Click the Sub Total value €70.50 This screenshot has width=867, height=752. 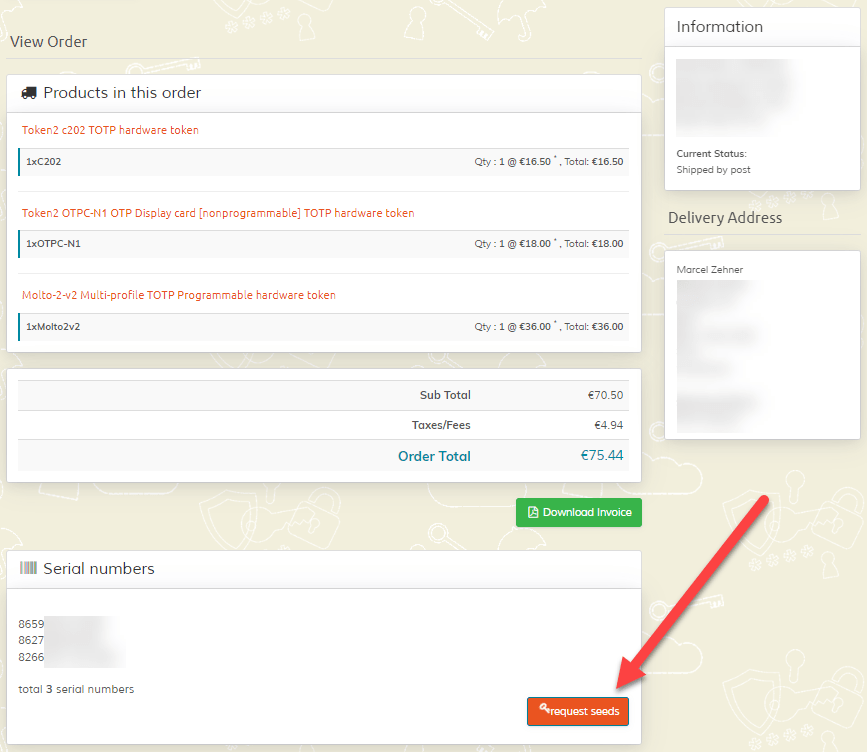click(x=605, y=395)
